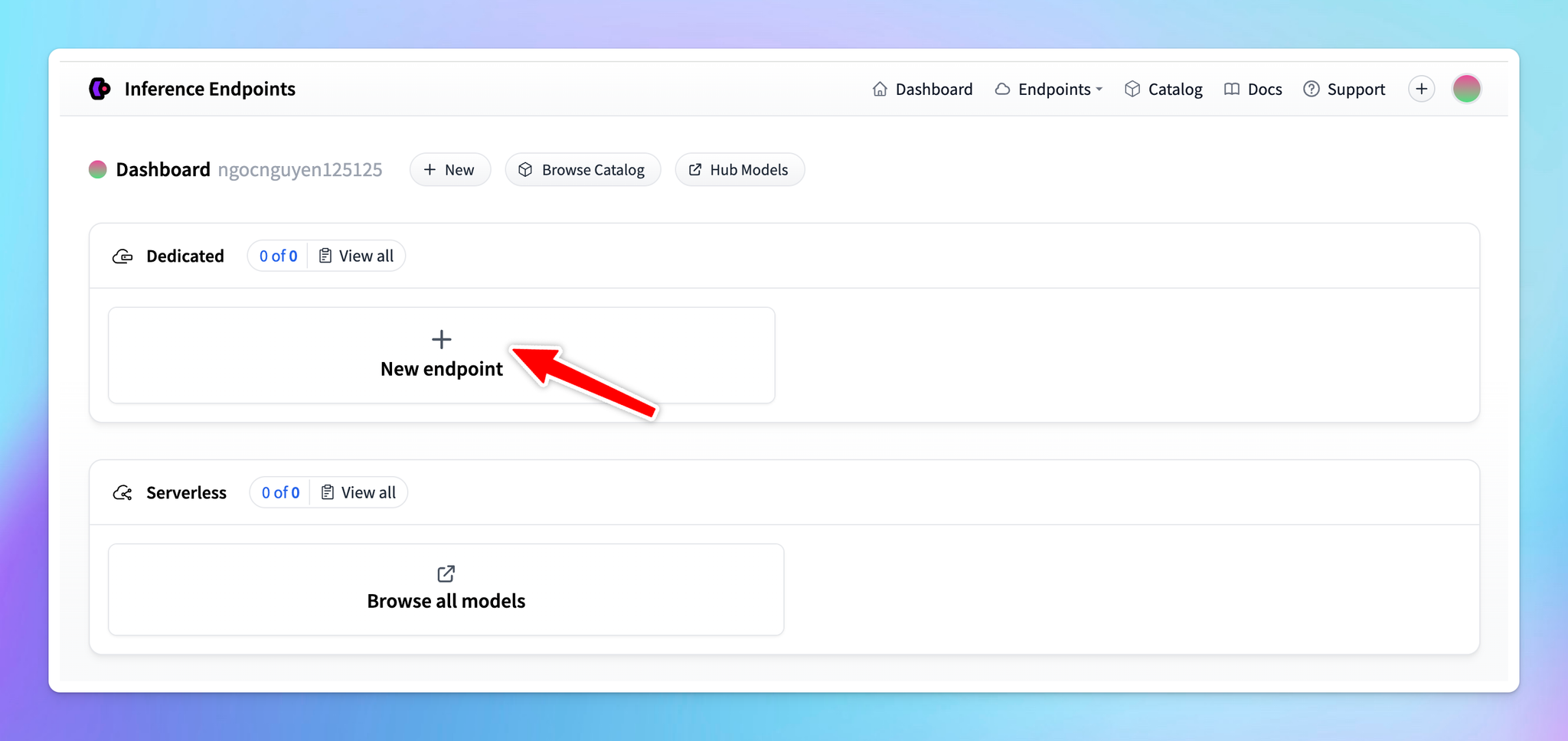Click the house icon beside Dashboard nav
This screenshot has height=741, width=1568.
[x=880, y=89]
